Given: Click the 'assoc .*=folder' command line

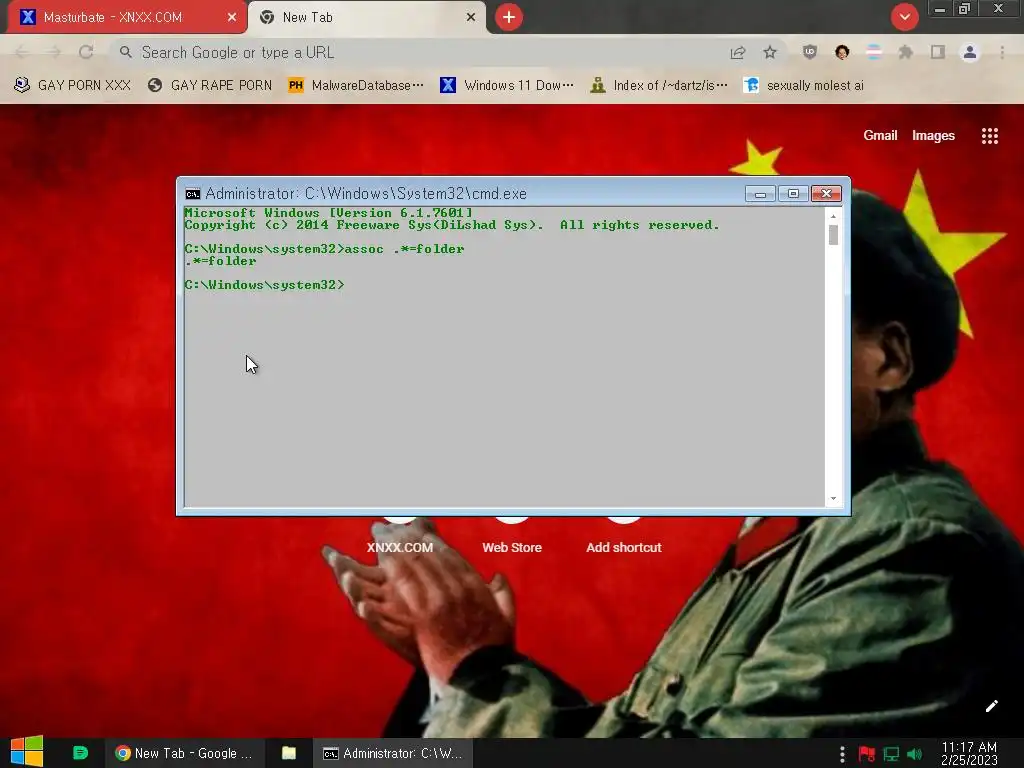Looking at the screenshot, I should click(324, 249).
